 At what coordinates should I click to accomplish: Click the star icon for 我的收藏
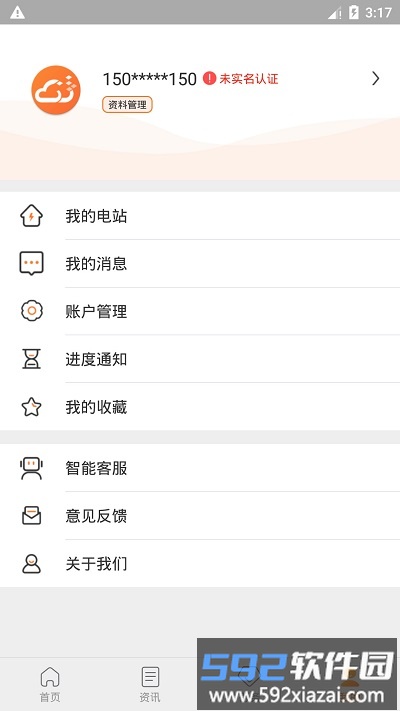click(x=31, y=407)
